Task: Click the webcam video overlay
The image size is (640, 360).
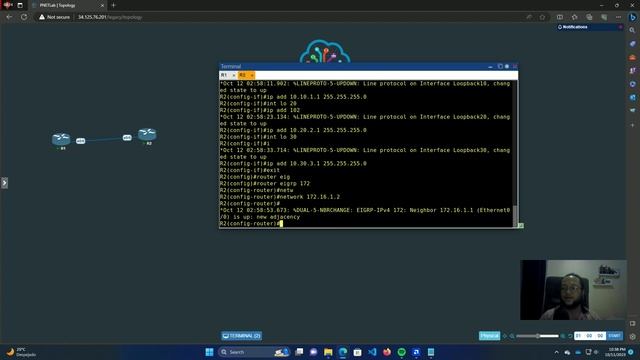Action: (x=573, y=290)
